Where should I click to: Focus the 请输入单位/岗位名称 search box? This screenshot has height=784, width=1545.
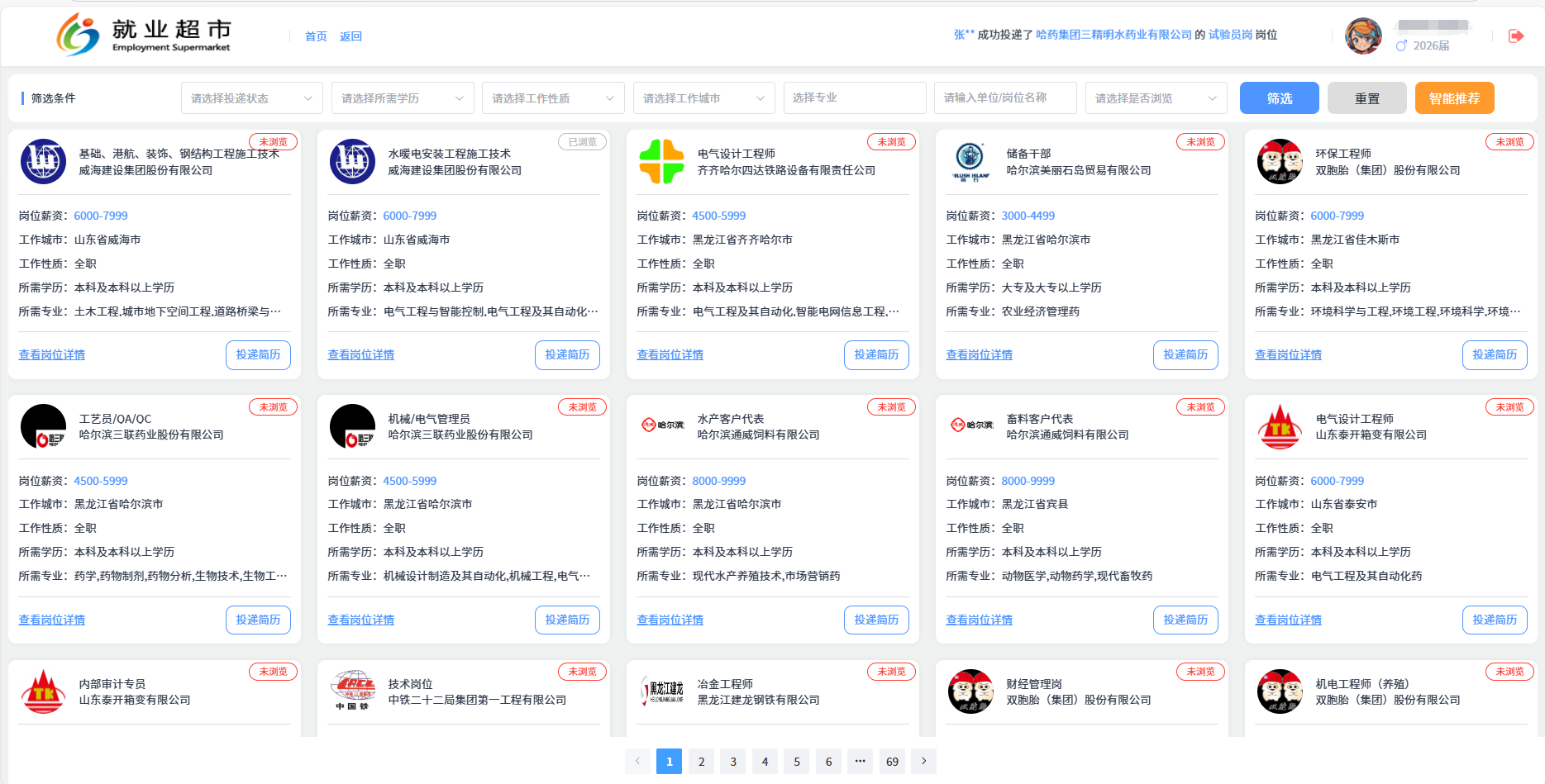tap(1005, 97)
